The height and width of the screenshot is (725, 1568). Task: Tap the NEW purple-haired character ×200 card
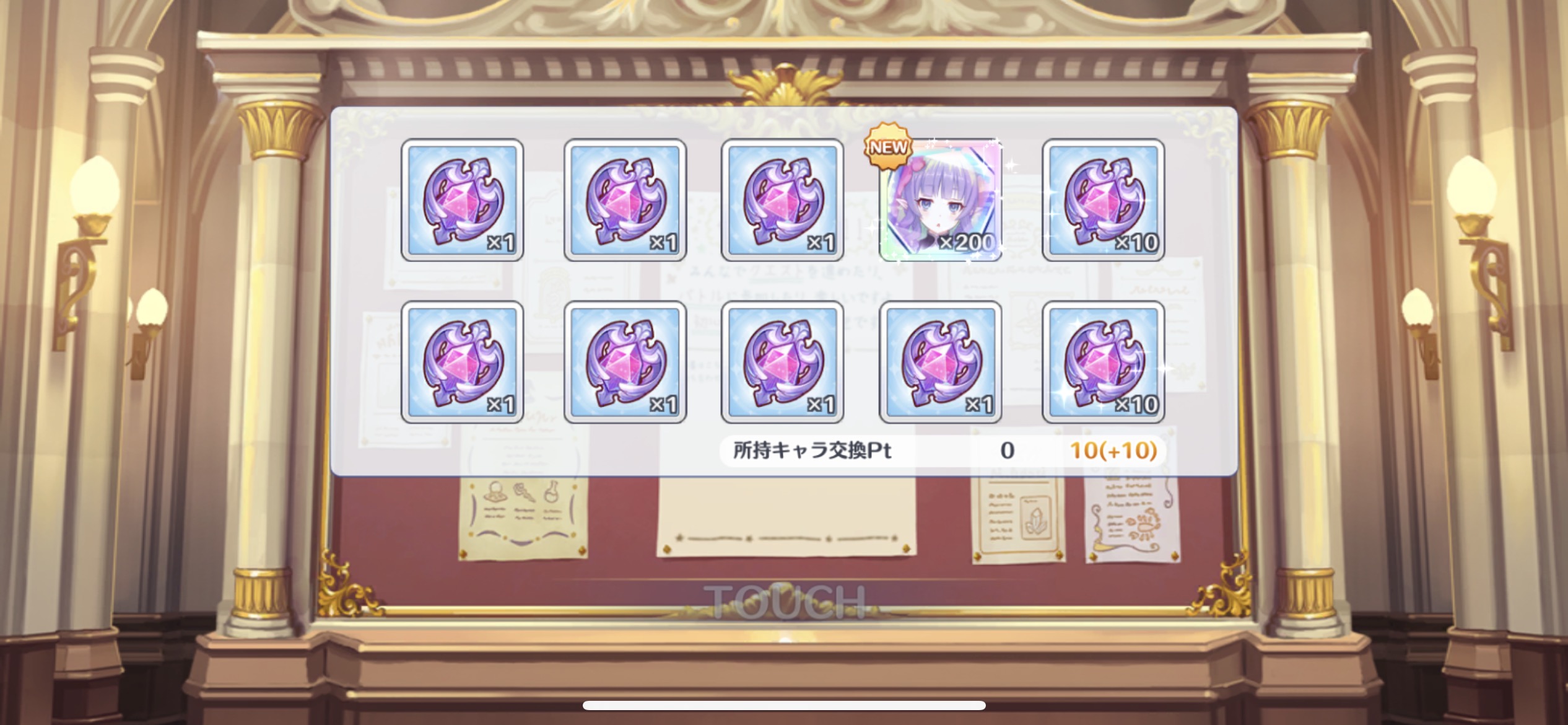[x=940, y=200]
